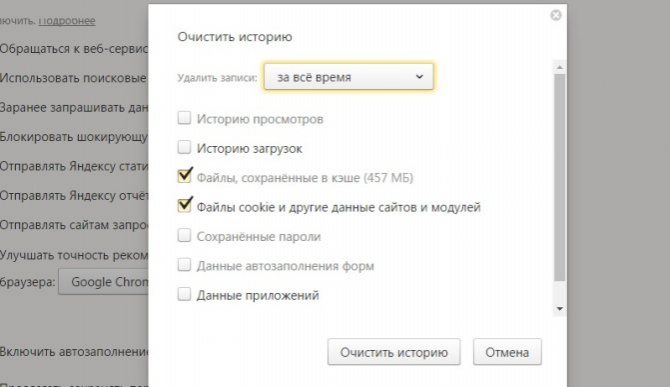Image resolution: width=670 pixels, height=387 pixels.
Task: Click the 'Отмена' button
Action: [507, 352]
